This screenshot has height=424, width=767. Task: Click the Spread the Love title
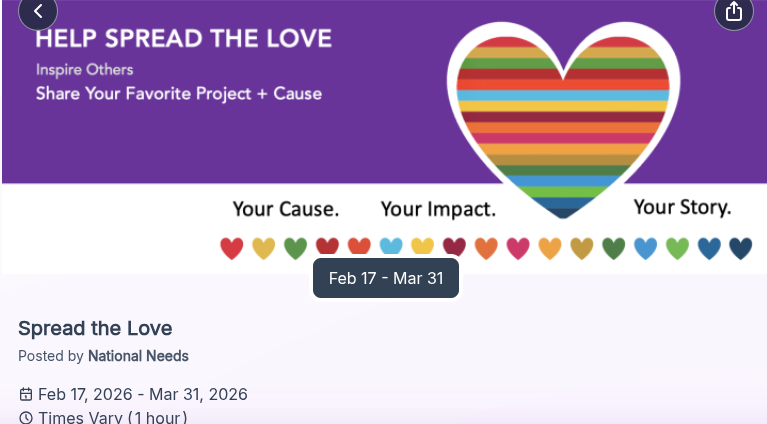(95, 328)
